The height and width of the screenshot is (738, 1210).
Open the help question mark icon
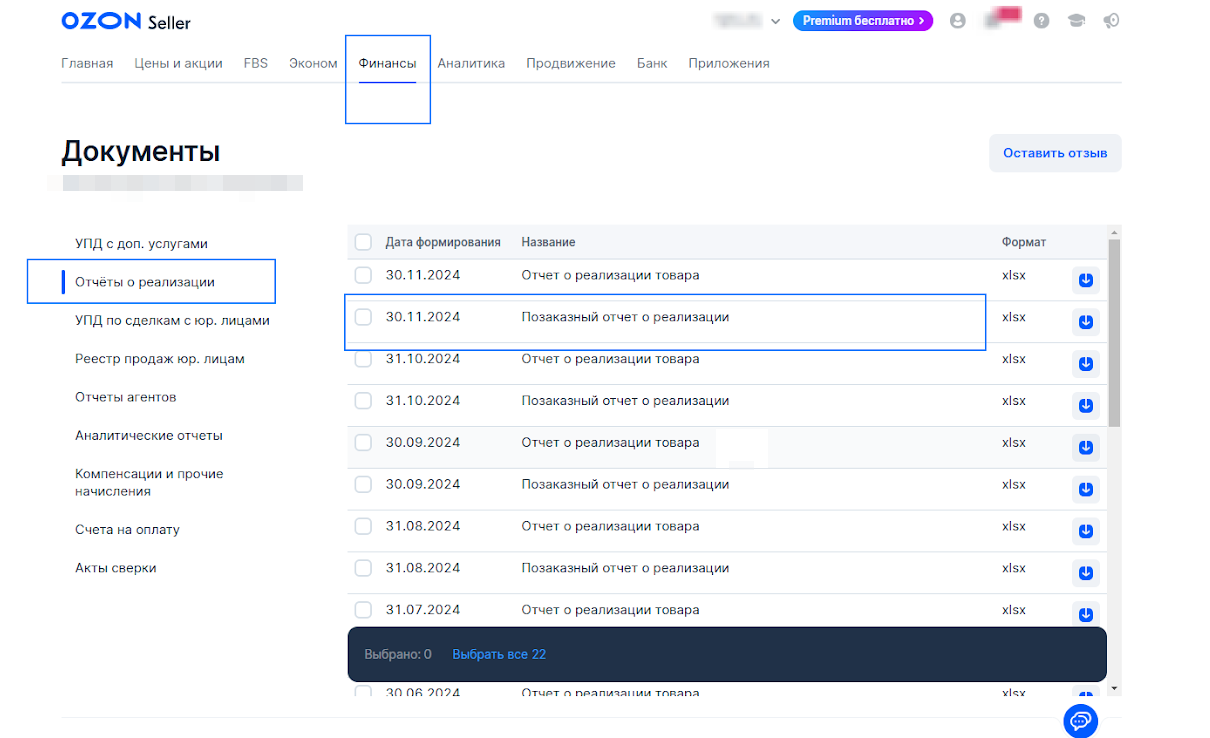click(1041, 21)
